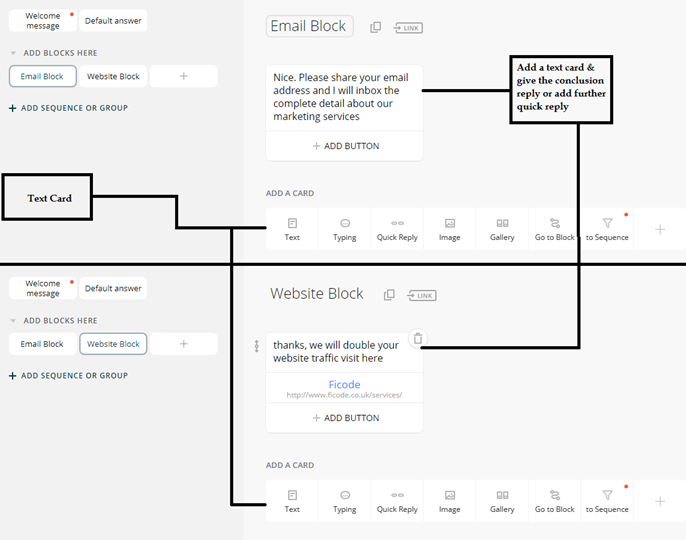Delete the website traffic text card via trash icon
The image size is (686, 540).
(x=418, y=339)
